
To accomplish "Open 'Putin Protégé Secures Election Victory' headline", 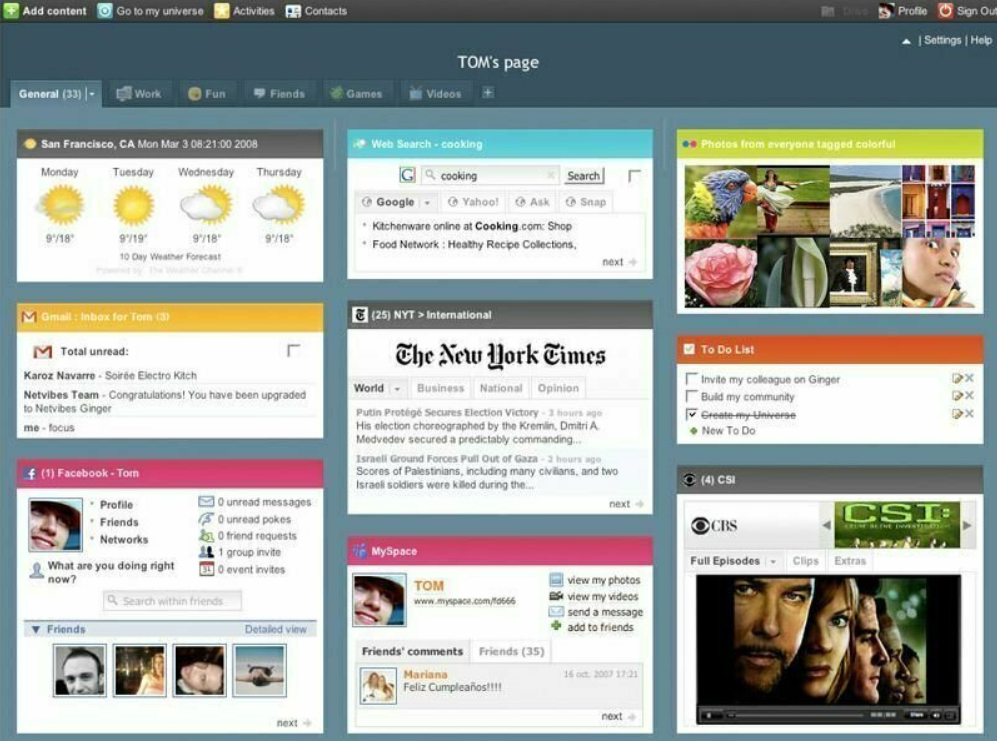I will pyautogui.click(x=447, y=412).
